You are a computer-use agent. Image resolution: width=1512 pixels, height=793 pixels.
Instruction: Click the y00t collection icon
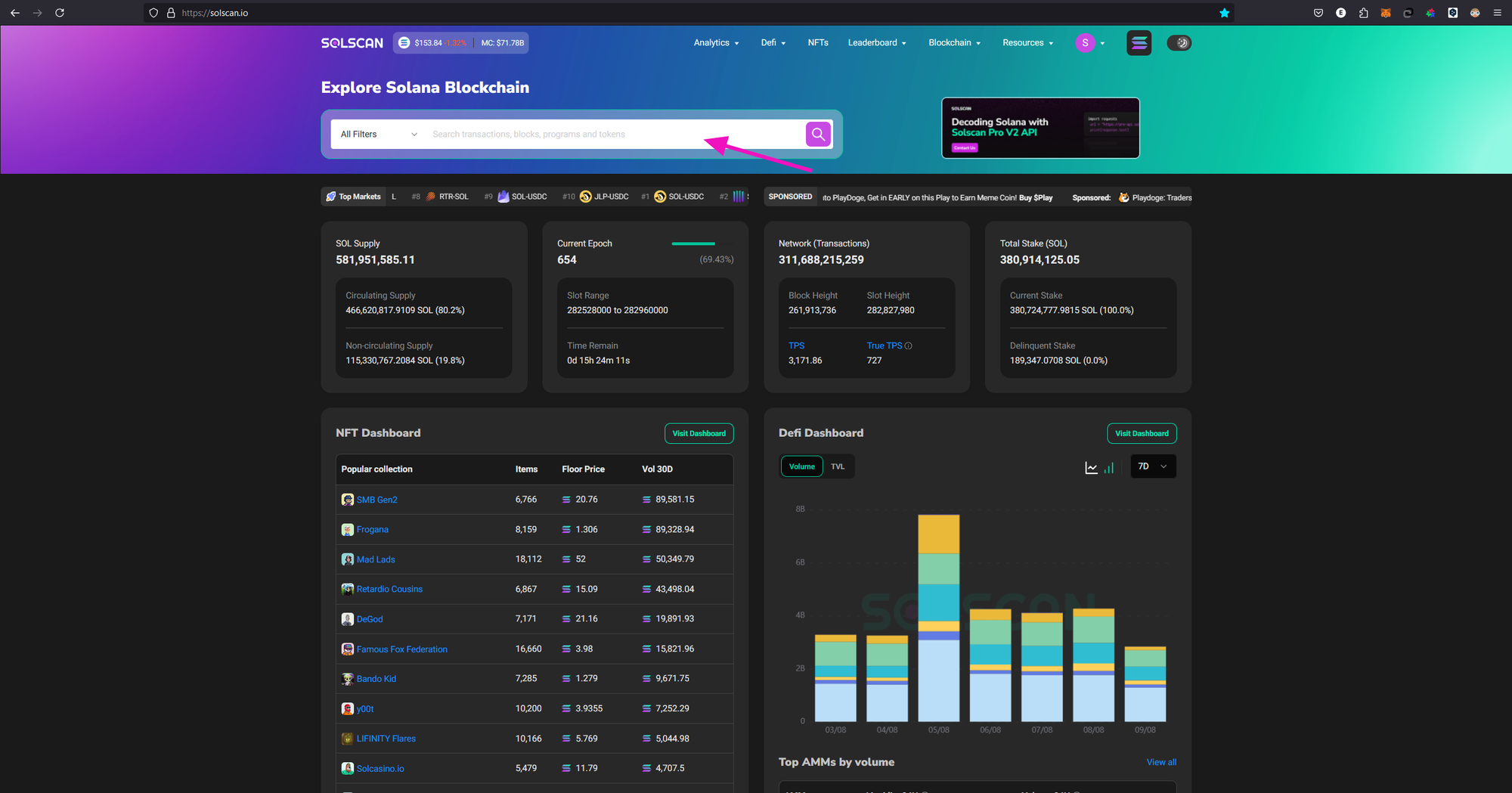coord(348,709)
